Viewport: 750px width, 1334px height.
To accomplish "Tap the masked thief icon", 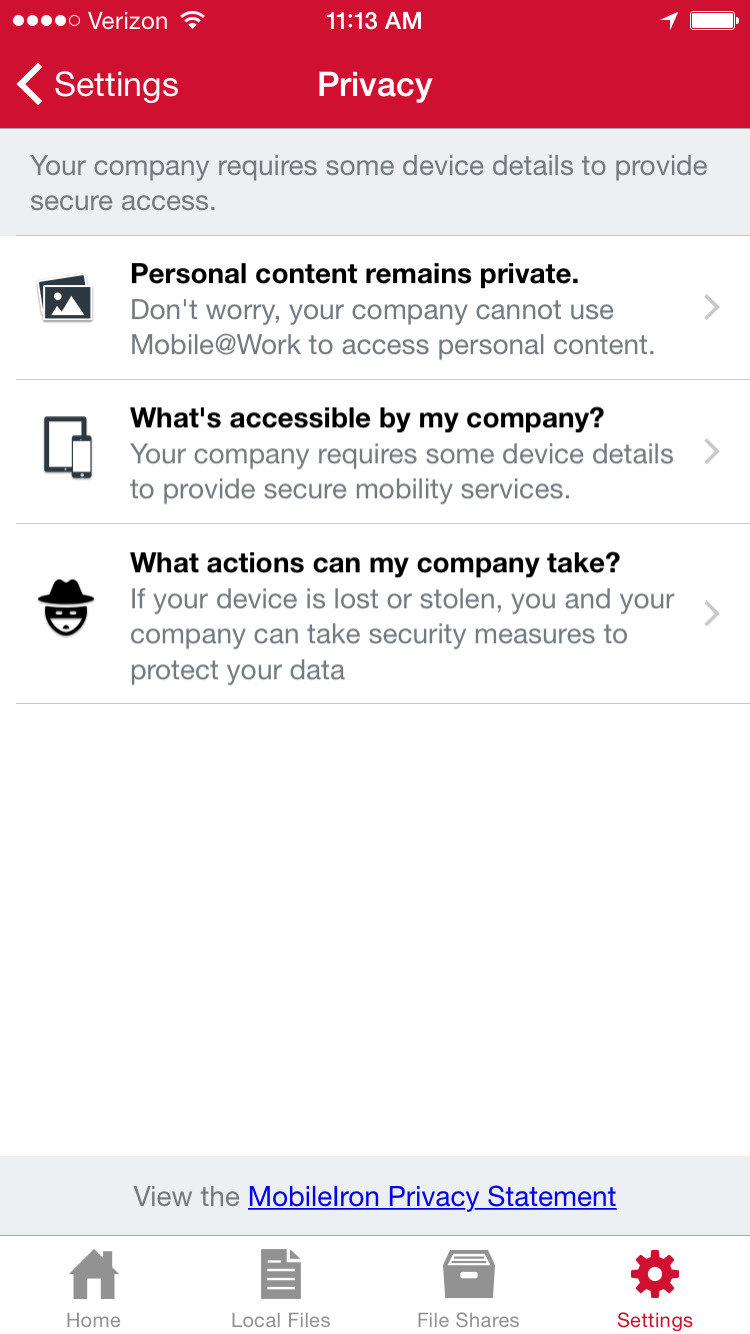I will 66,607.
